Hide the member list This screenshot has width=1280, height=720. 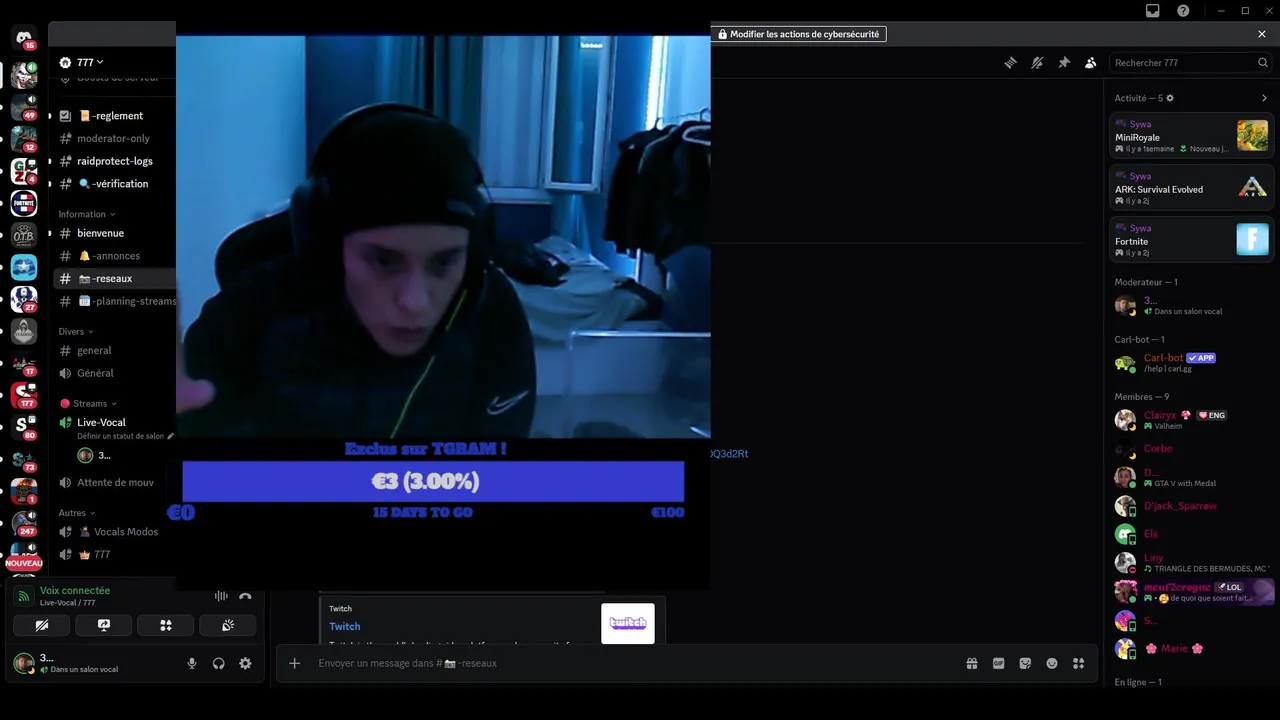coord(1091,62)
